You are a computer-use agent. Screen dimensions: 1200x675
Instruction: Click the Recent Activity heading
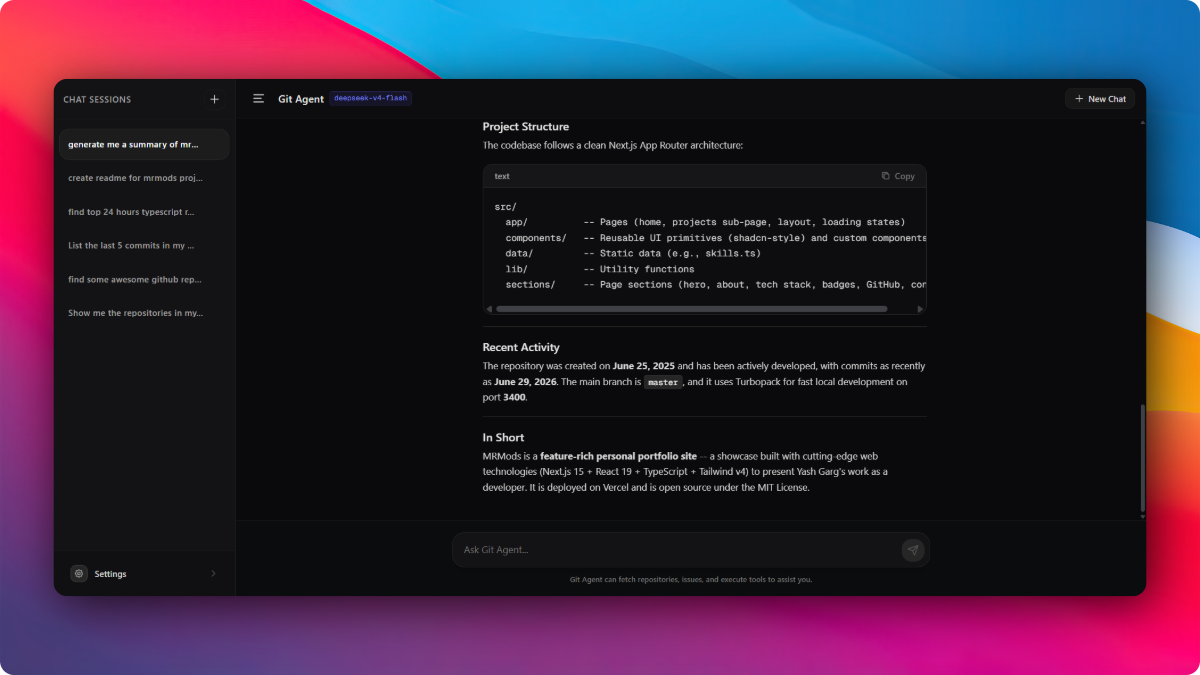[x=521, y=347]
